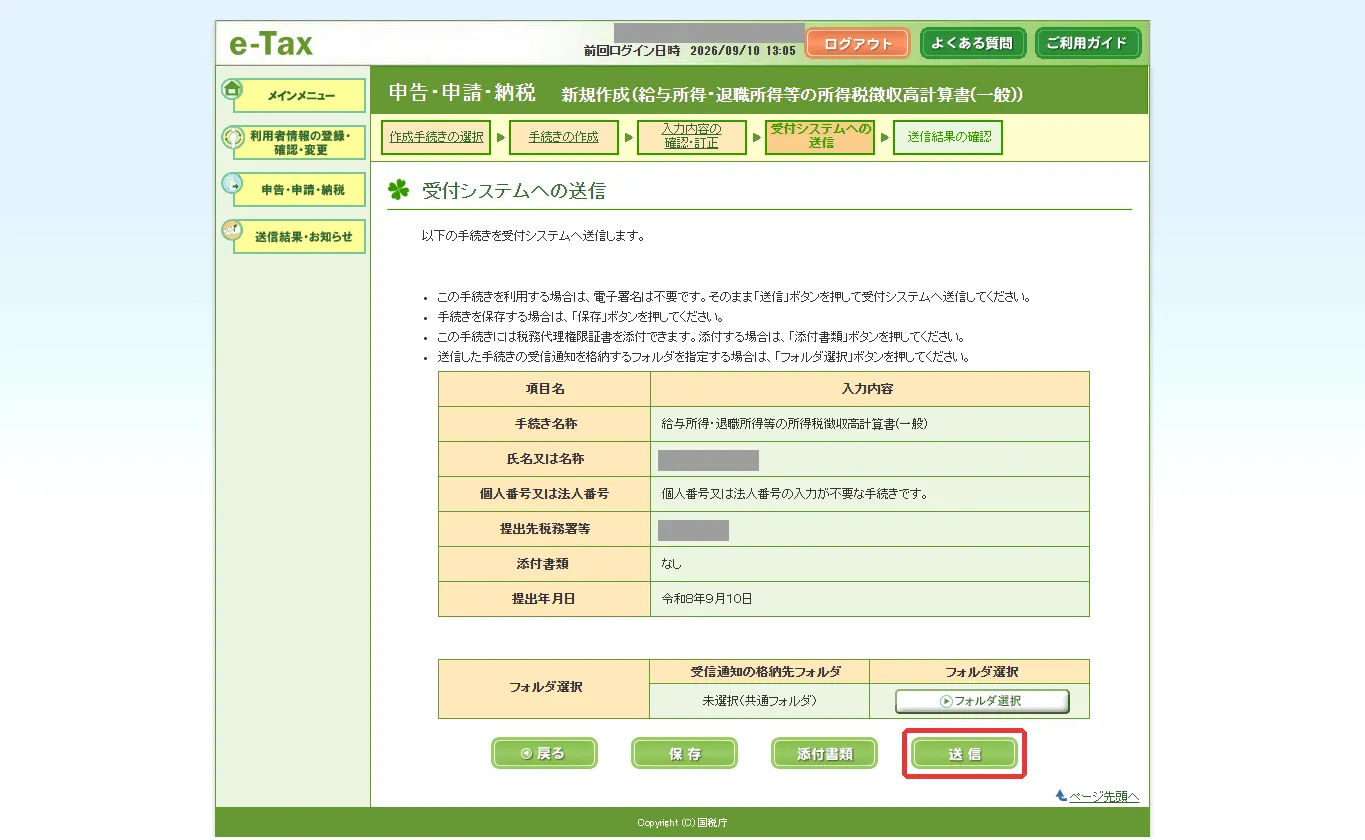Screen dimensions: 1365x840
Task: Go to step 入力内容の確認・訂正
Action: pyautogui.click(x=692, y=138)
